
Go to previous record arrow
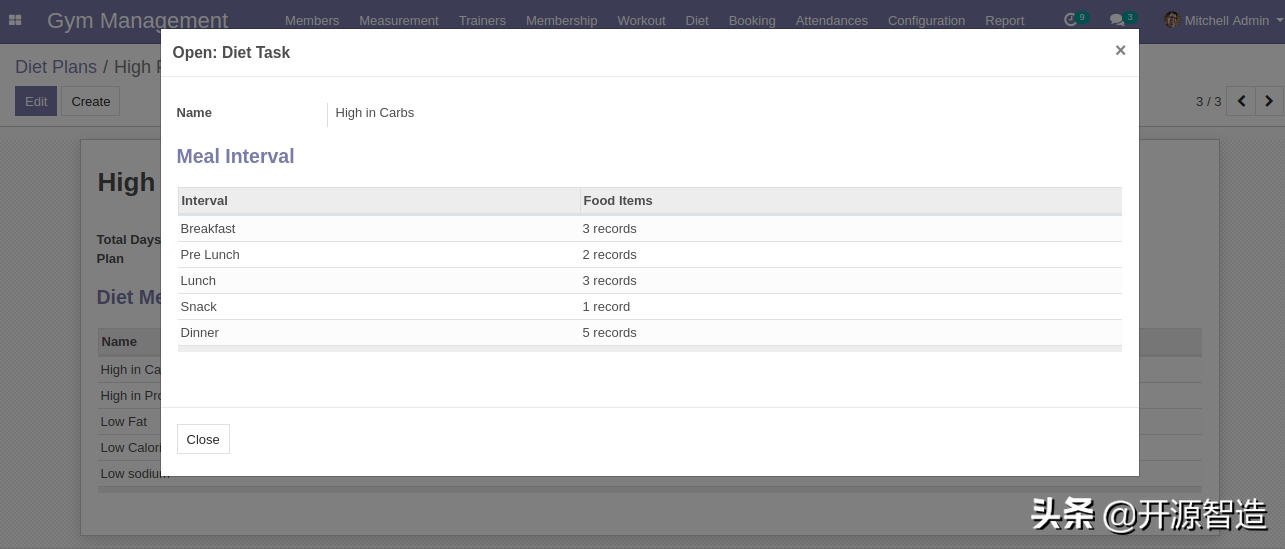pos(1241,101)
